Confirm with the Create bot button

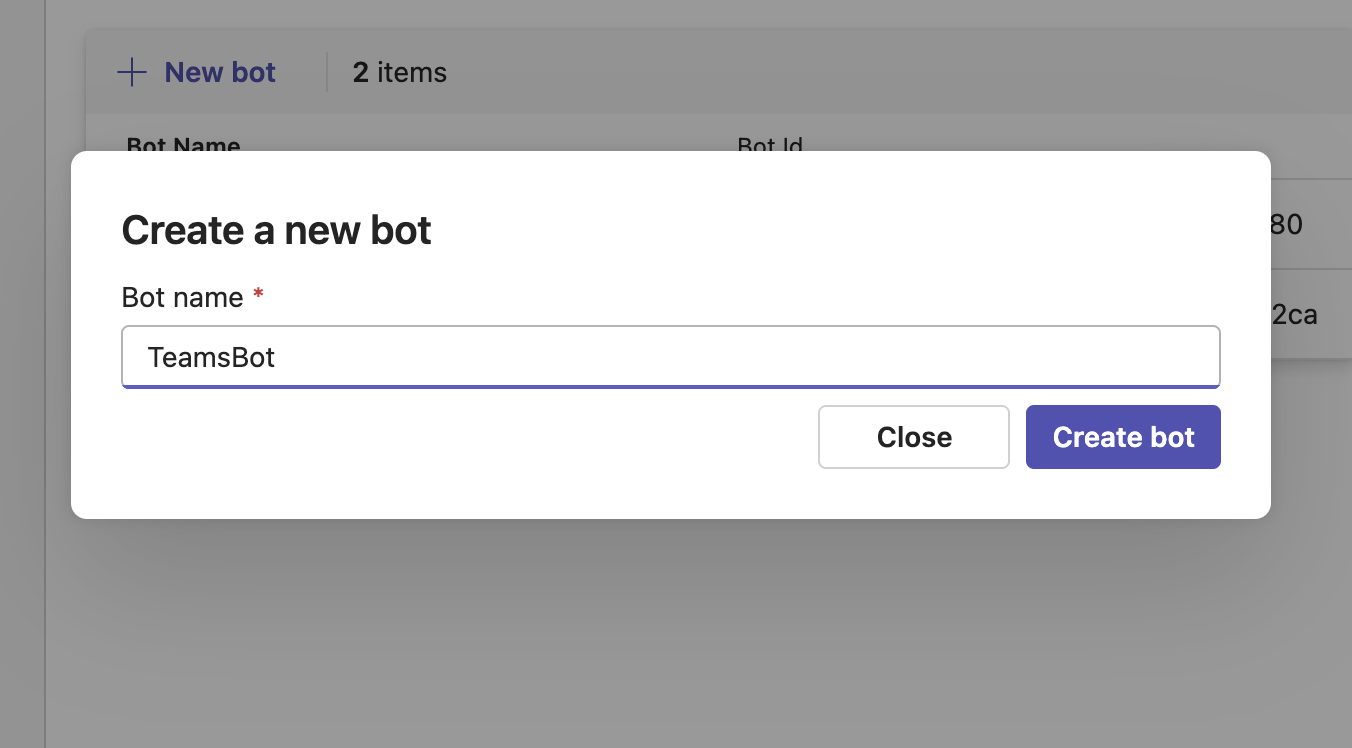(1123, 437)
